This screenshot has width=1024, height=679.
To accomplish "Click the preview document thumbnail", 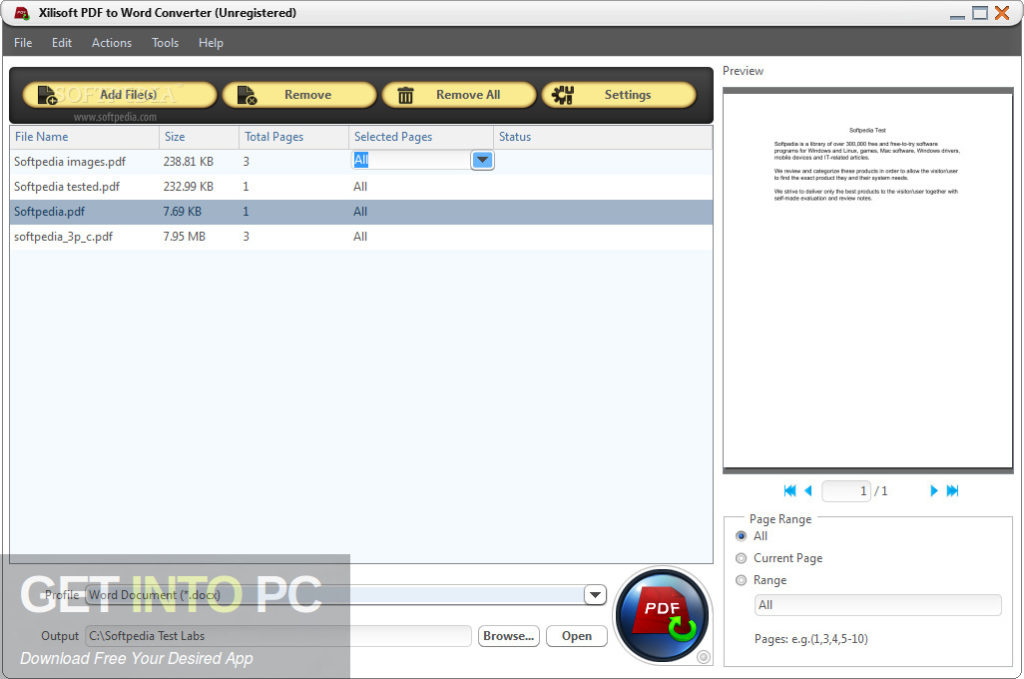I will [x=867, y=281].
